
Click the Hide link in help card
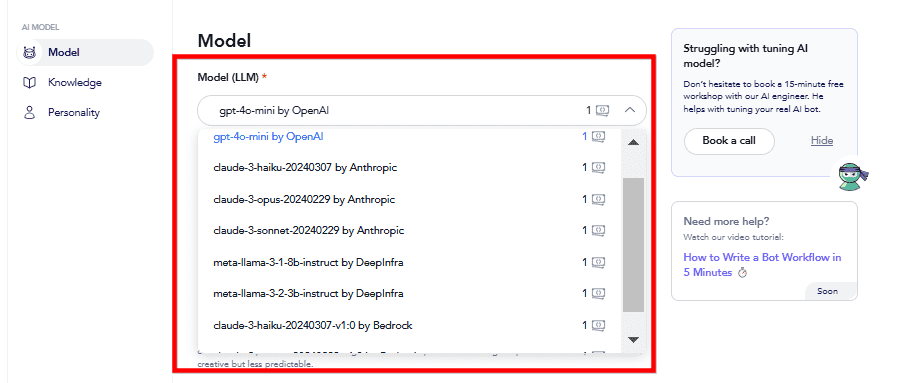[821, 141]
